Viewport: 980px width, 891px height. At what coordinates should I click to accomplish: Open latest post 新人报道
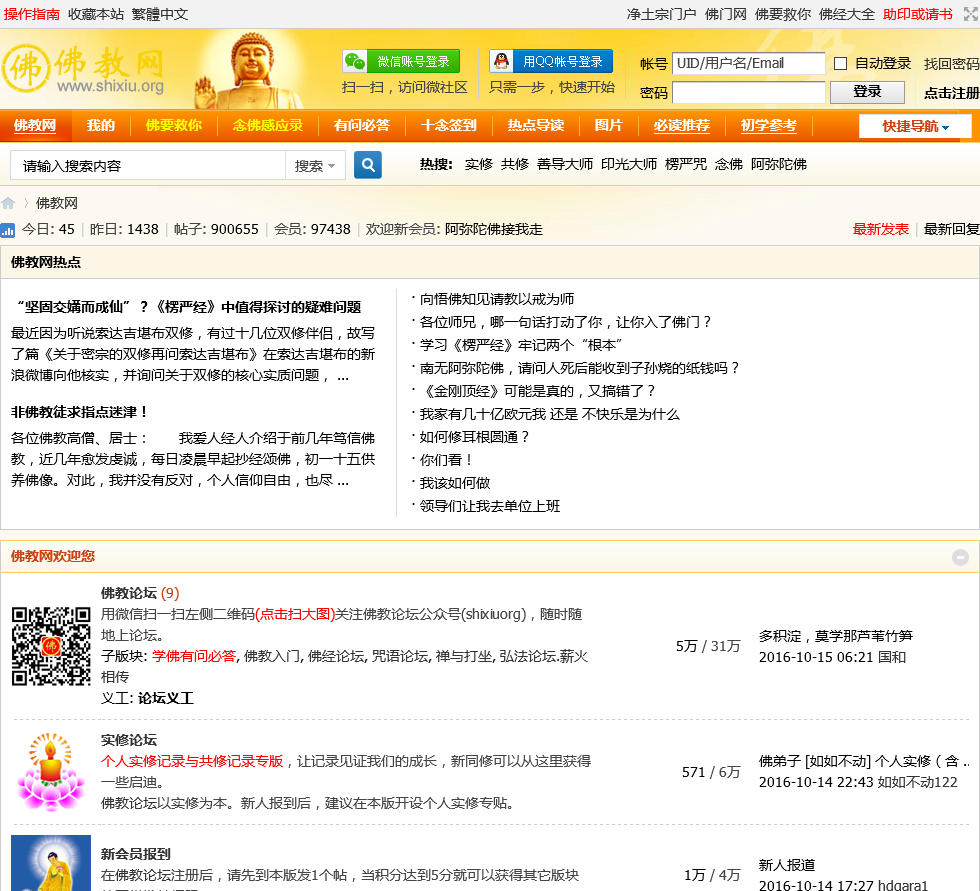coord(787,865)
